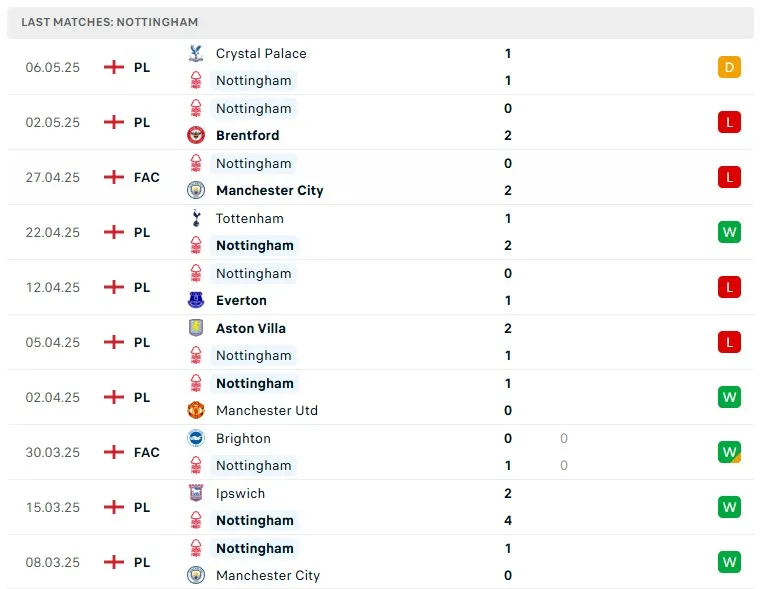
Task: Click the Brentford club crest
Action: [196, 135]
